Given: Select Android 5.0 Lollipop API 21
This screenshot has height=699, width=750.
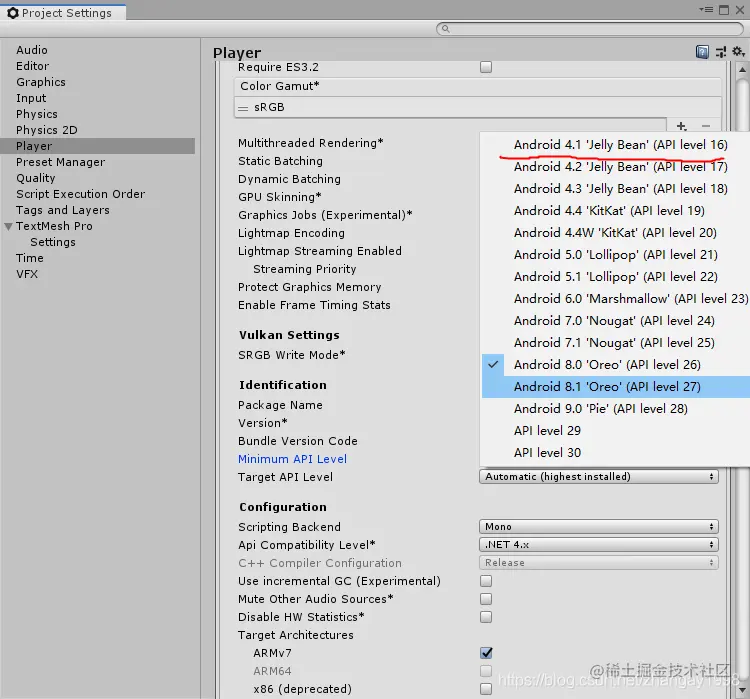Looking at the screenshot, I should [x=616, y=255].
